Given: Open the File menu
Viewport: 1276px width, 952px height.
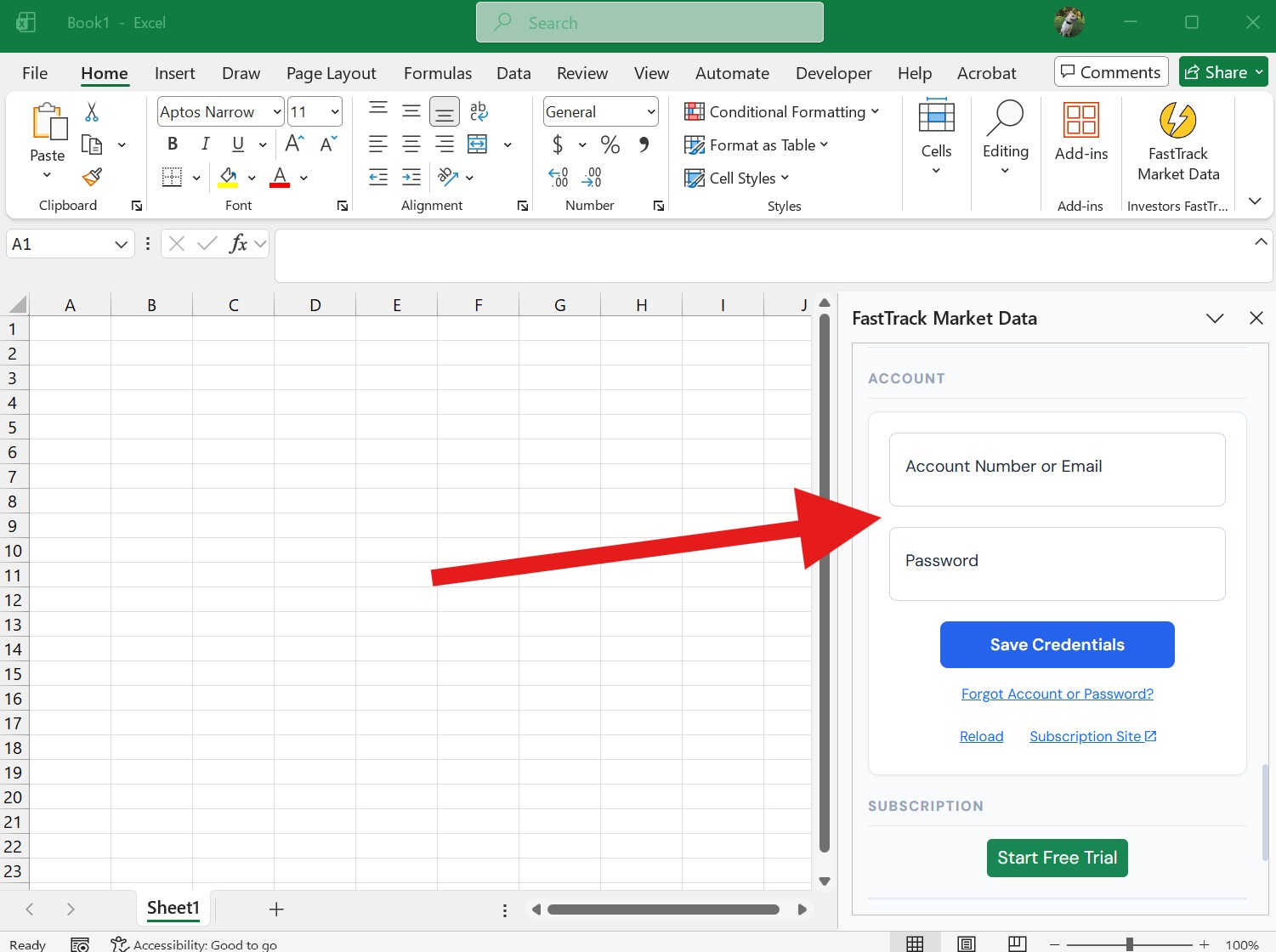Looking at the screenshot, I should (x=35, y=73).
